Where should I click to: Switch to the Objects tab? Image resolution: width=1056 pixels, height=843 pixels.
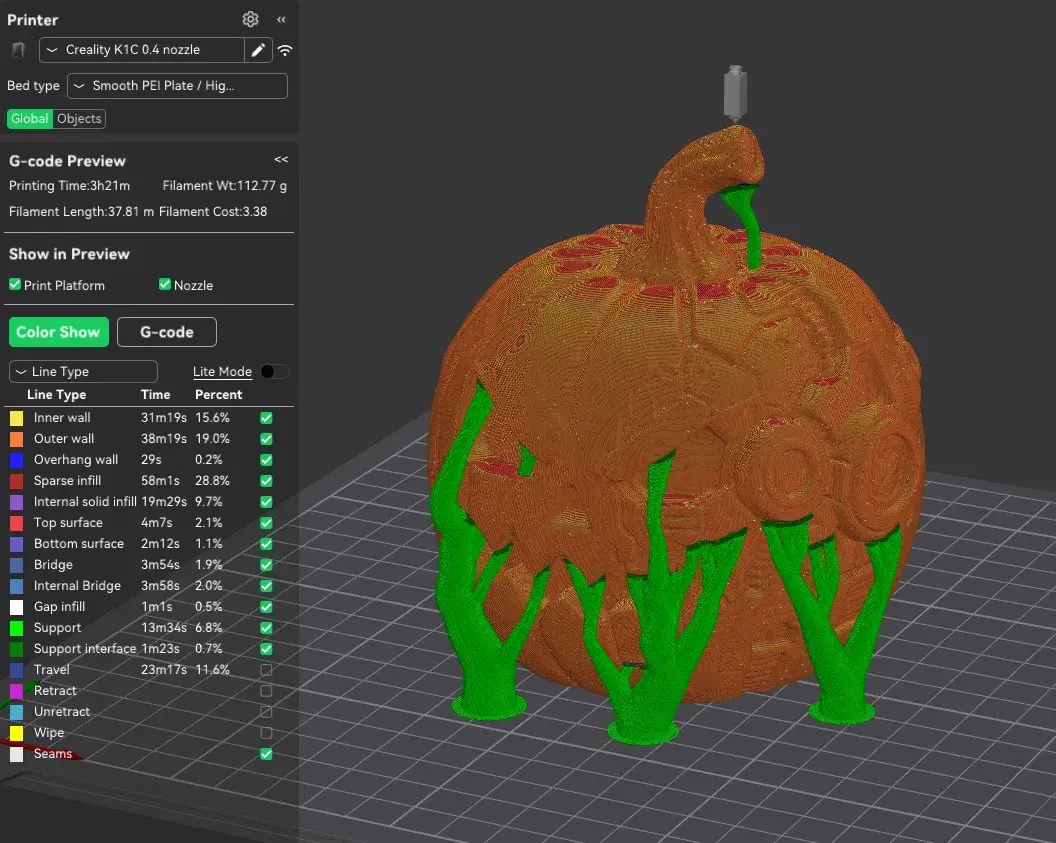pyautogui.click(x=79, y=118)
